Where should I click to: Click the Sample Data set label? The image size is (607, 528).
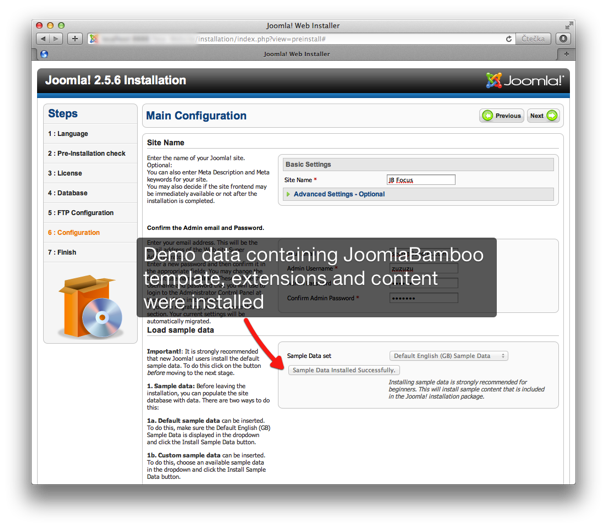pos(309,356)
